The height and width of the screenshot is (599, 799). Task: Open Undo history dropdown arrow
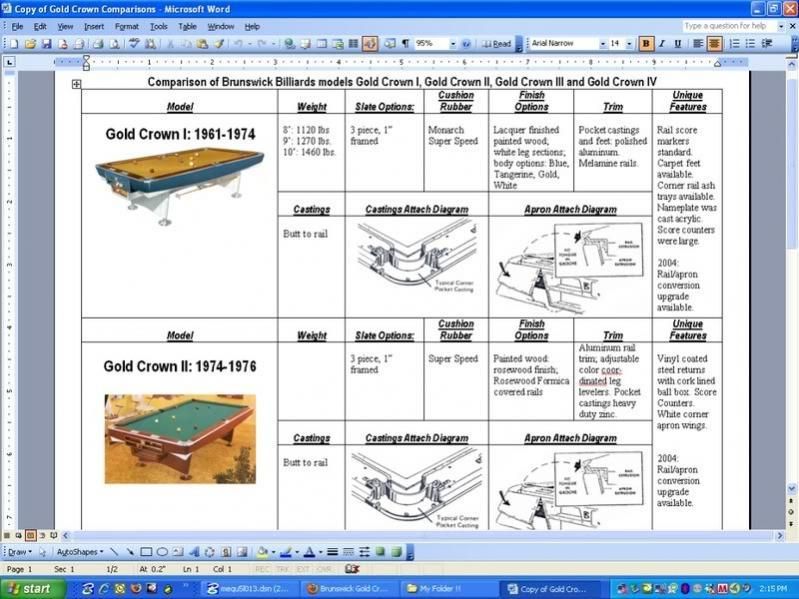pos(249,44)
